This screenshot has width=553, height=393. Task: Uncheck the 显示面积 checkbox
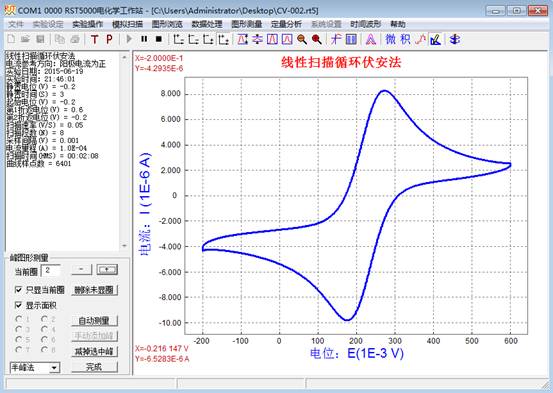pos(18,305)
